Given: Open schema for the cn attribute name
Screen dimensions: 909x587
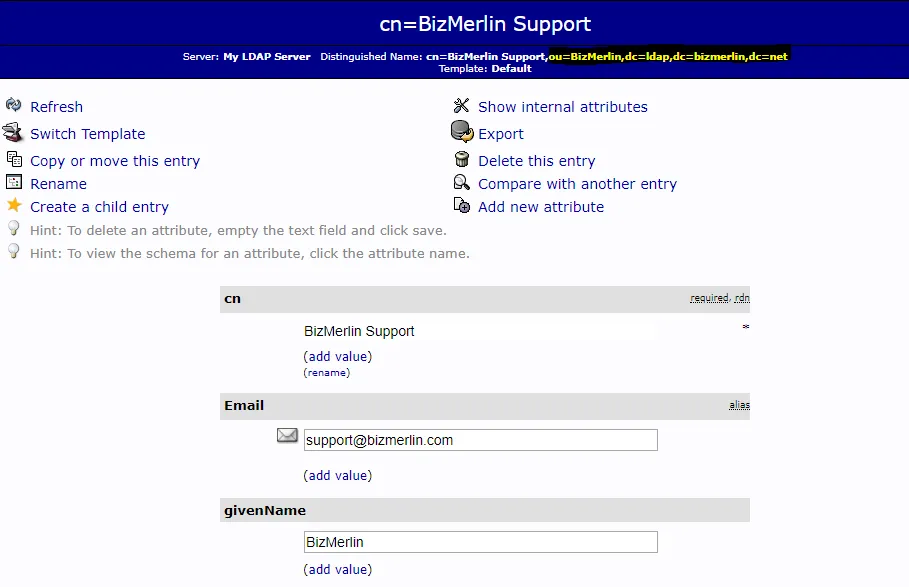Looking at the screenshot, I should [232, 299].
